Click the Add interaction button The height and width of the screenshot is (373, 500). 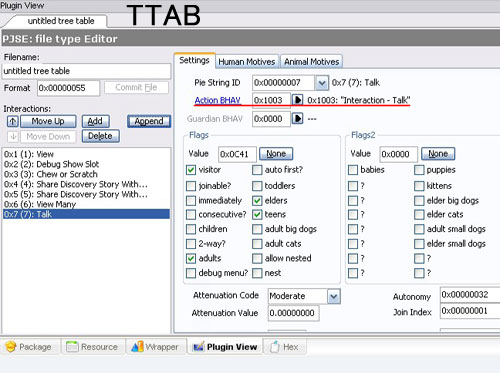click(96, 121)
